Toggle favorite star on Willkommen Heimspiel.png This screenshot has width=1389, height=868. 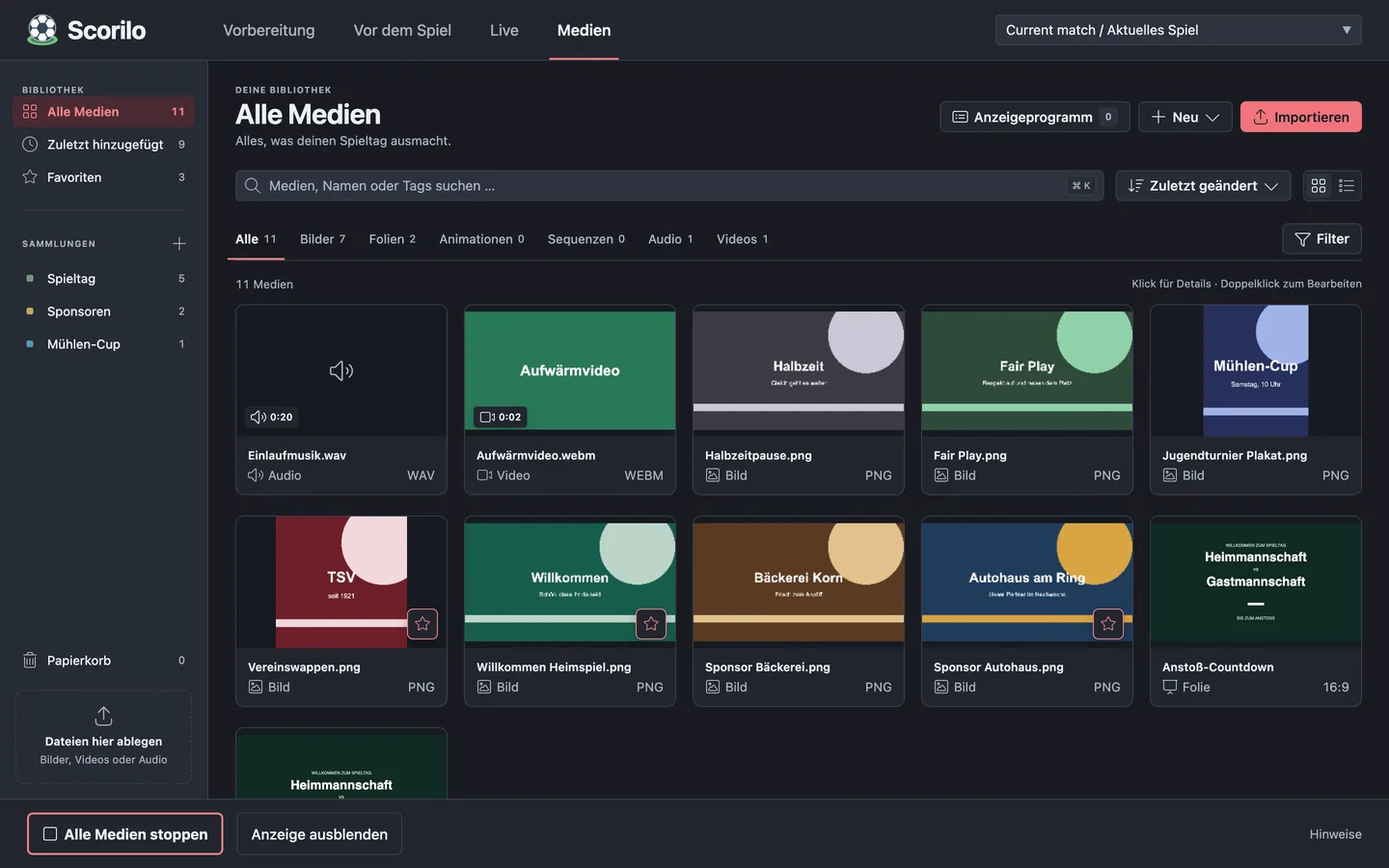(x=651, y=624)
